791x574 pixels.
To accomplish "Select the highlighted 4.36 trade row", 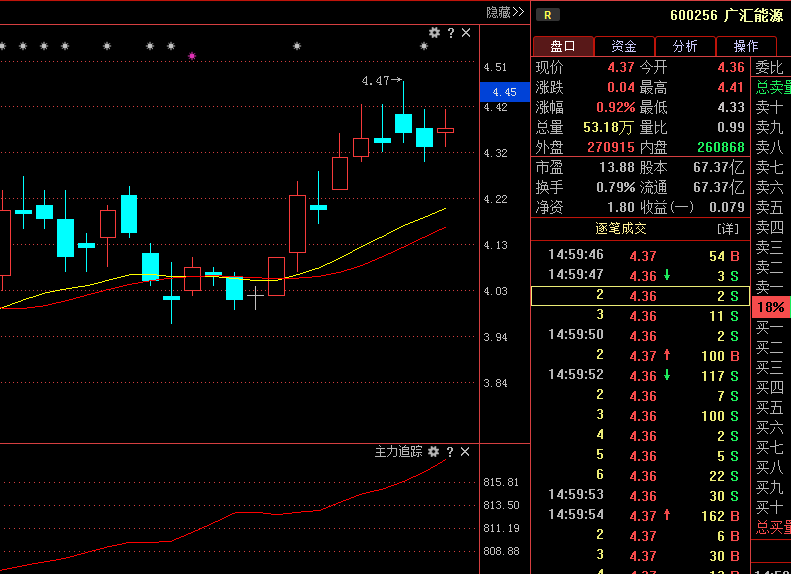I will pos(640,296).
